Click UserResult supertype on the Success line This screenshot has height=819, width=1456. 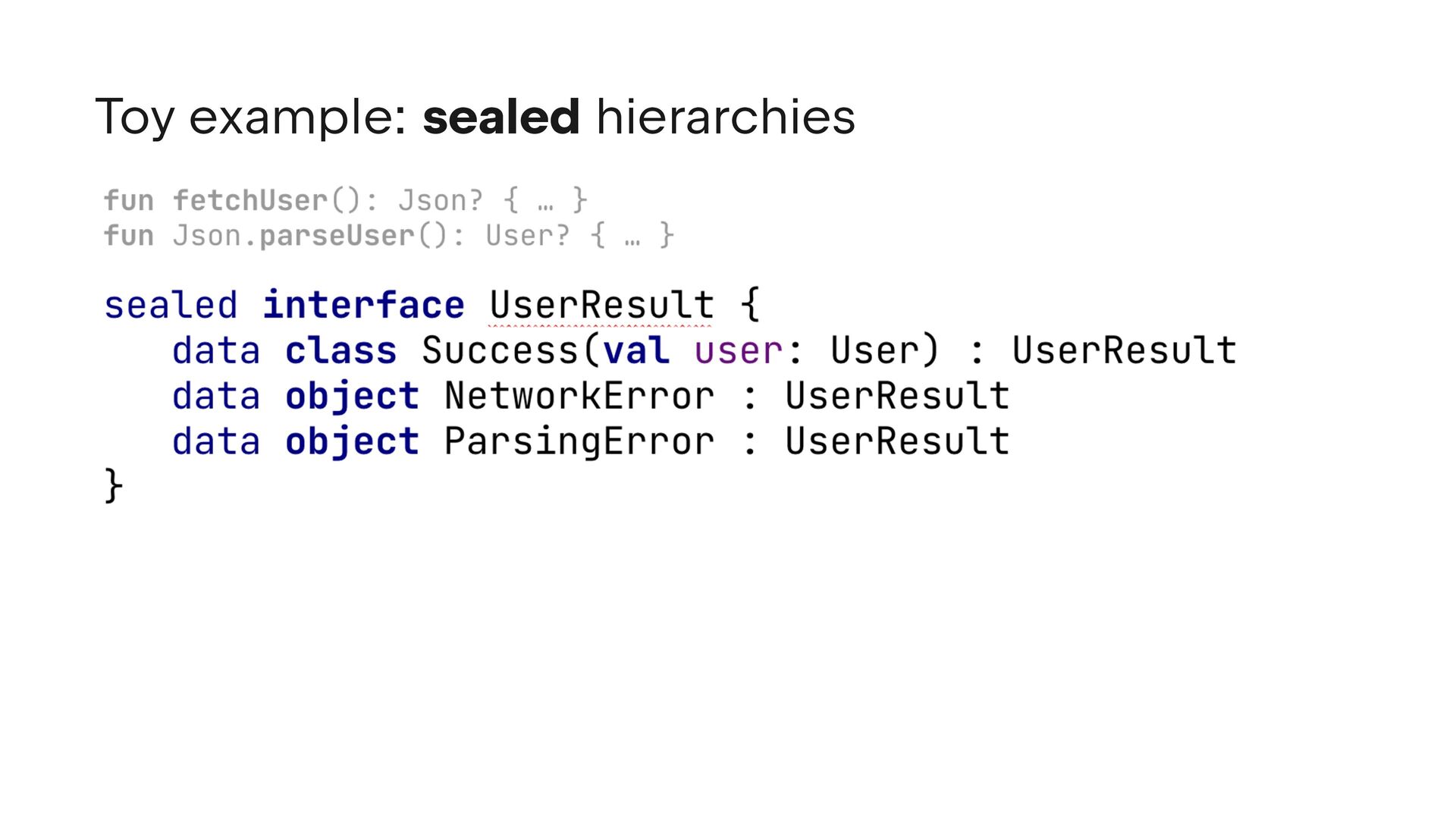coord(1125,350)
